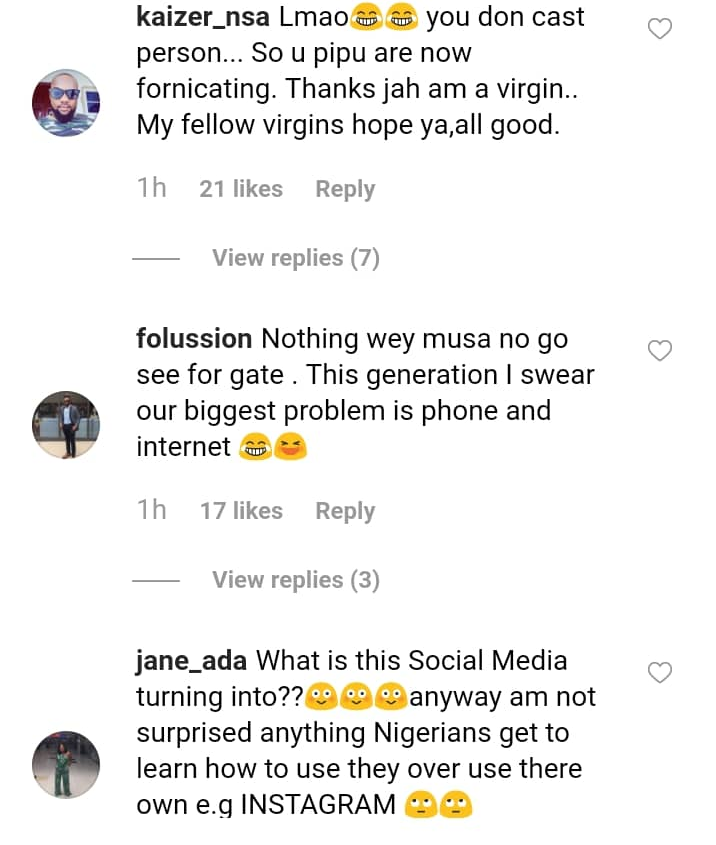Reply to kaizer_nsa's comment

pyautogui.click(x=345, y=189)
